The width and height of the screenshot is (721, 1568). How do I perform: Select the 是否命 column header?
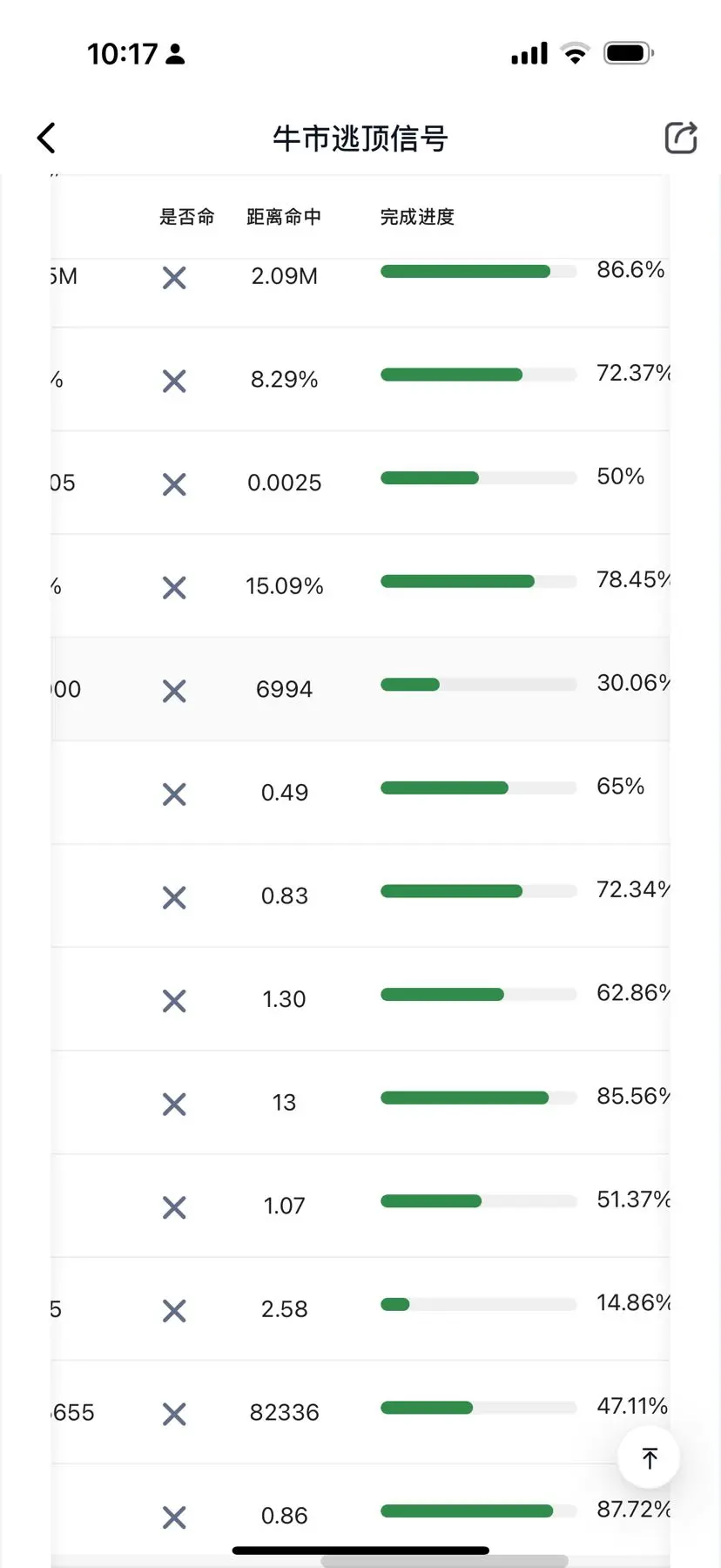186,217
